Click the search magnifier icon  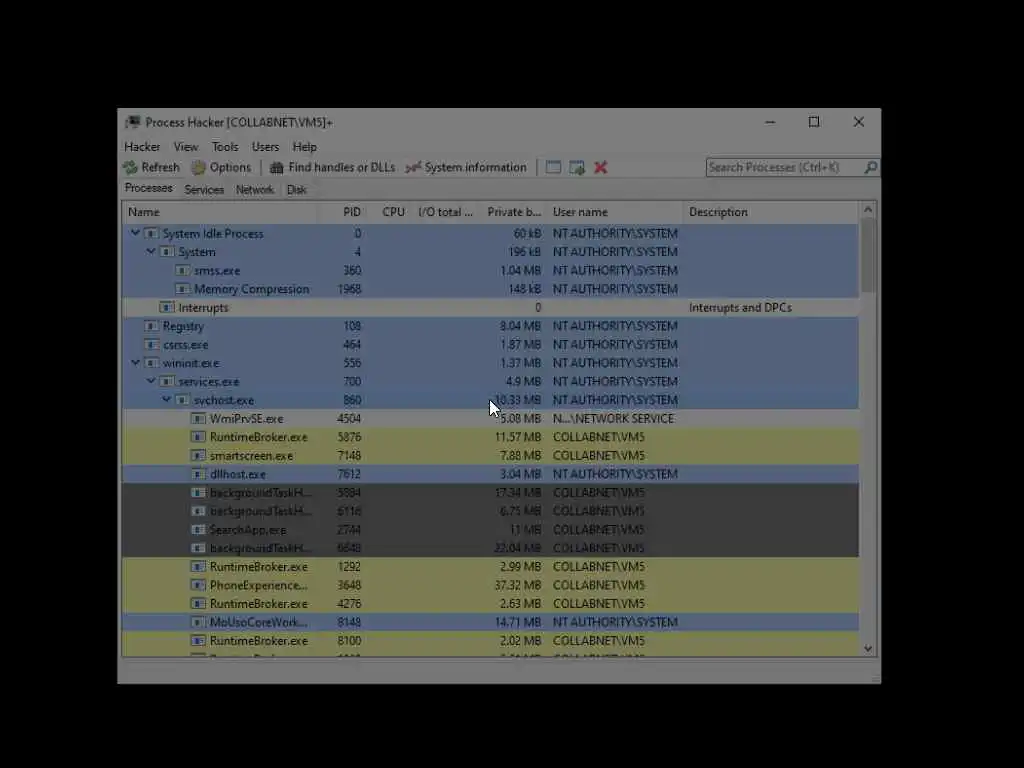[871, 168]
